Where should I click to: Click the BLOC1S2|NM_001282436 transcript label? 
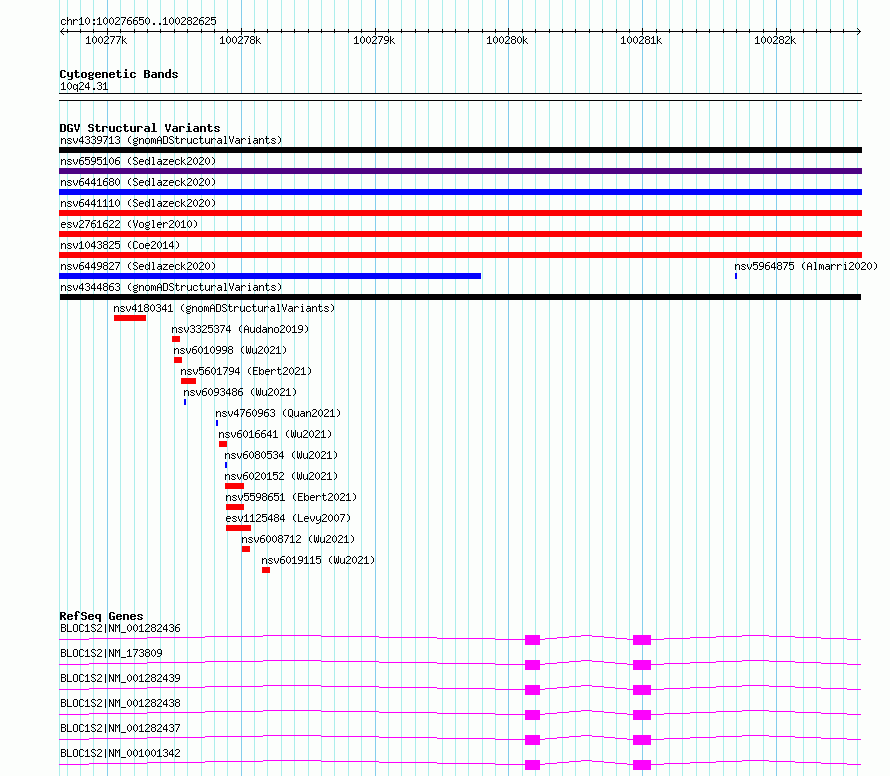coord(120,628)
